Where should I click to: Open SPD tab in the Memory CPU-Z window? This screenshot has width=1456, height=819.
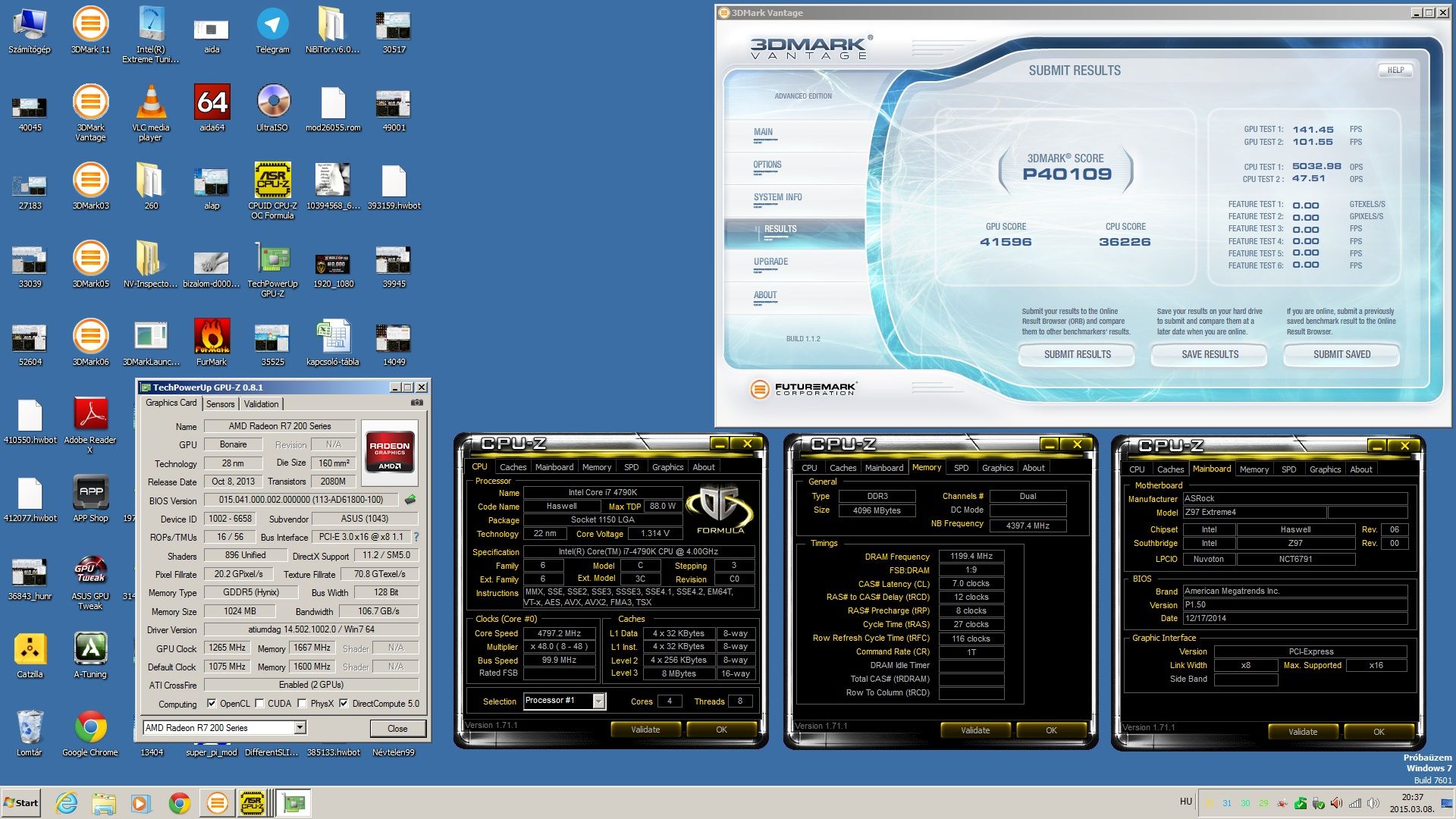coord(961,468)
